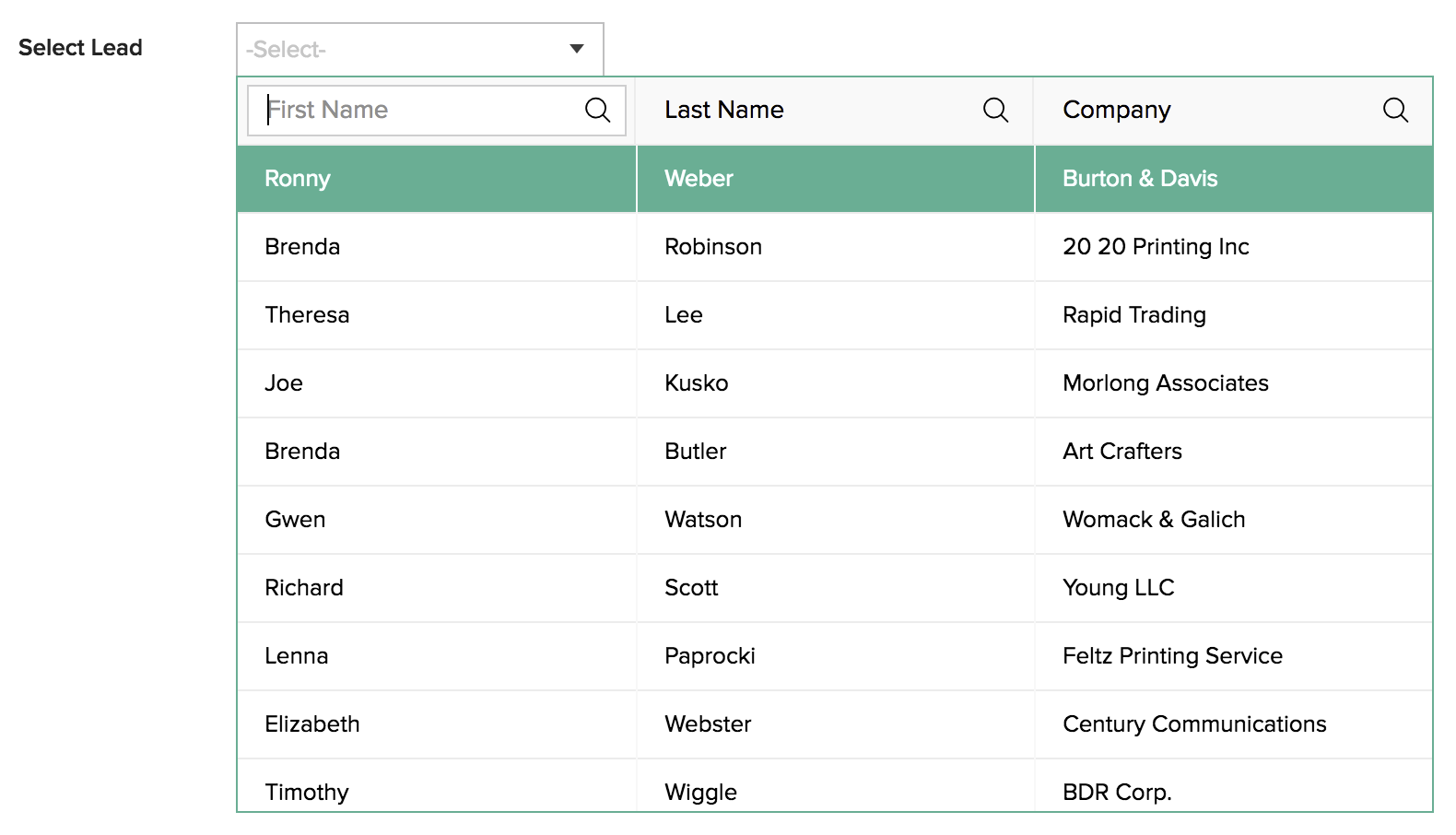Select lead Elizabeth
This screenshot has width=1456, height=835.
[x=312, y=724]
